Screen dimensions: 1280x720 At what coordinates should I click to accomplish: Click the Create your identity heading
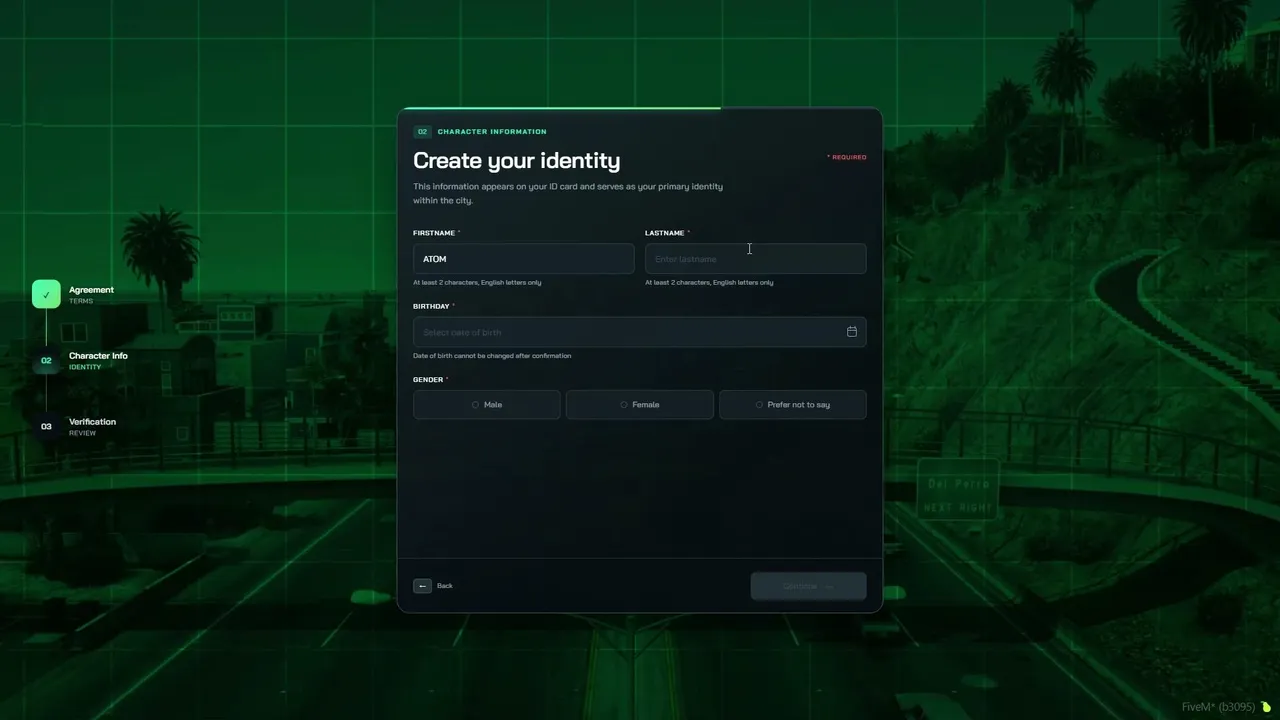click(516, 160)
